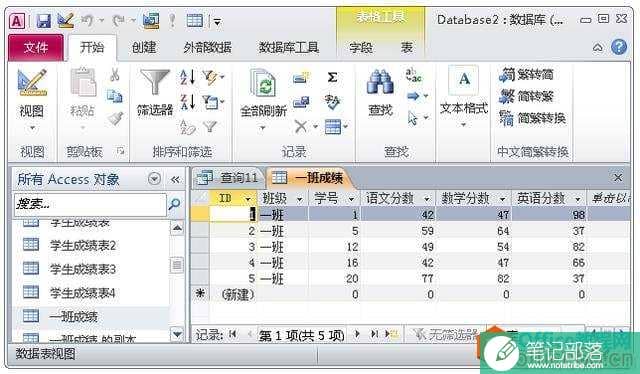The image size is (640, 374).
Task: Open the 学号 column header dropdown
Action: (x=351, y=199)
